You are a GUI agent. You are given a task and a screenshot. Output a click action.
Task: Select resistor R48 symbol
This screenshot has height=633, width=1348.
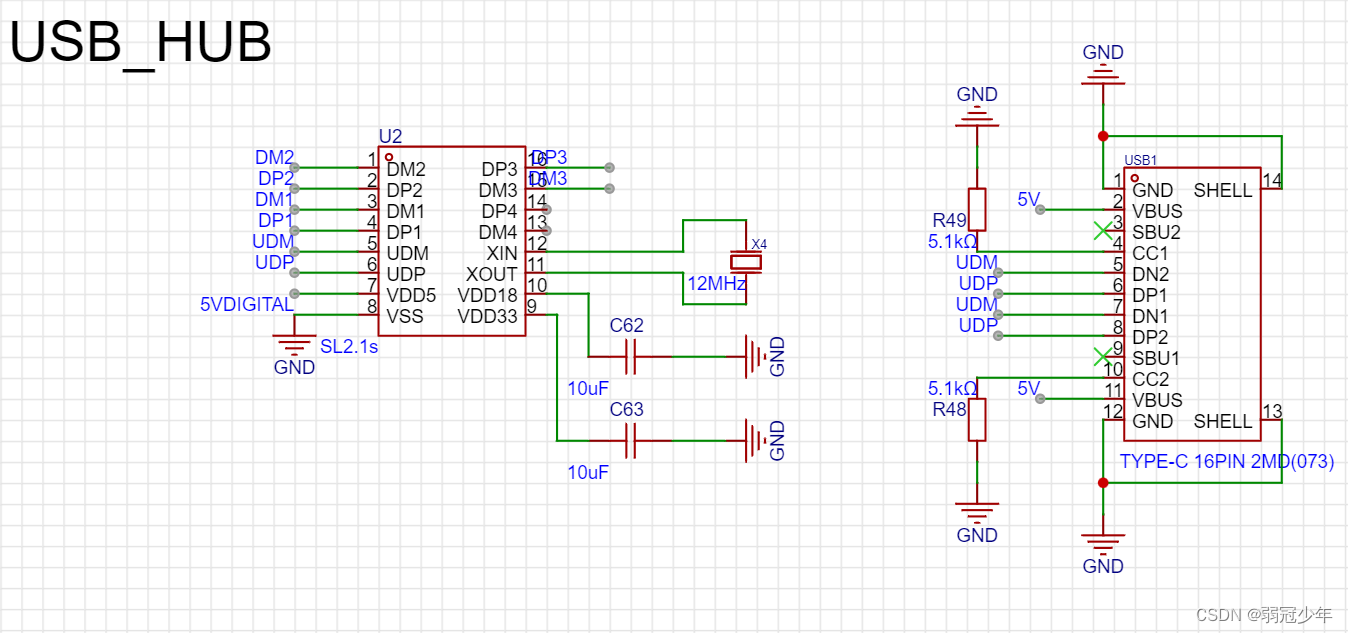pyautogui.click(x=976, y=420)
